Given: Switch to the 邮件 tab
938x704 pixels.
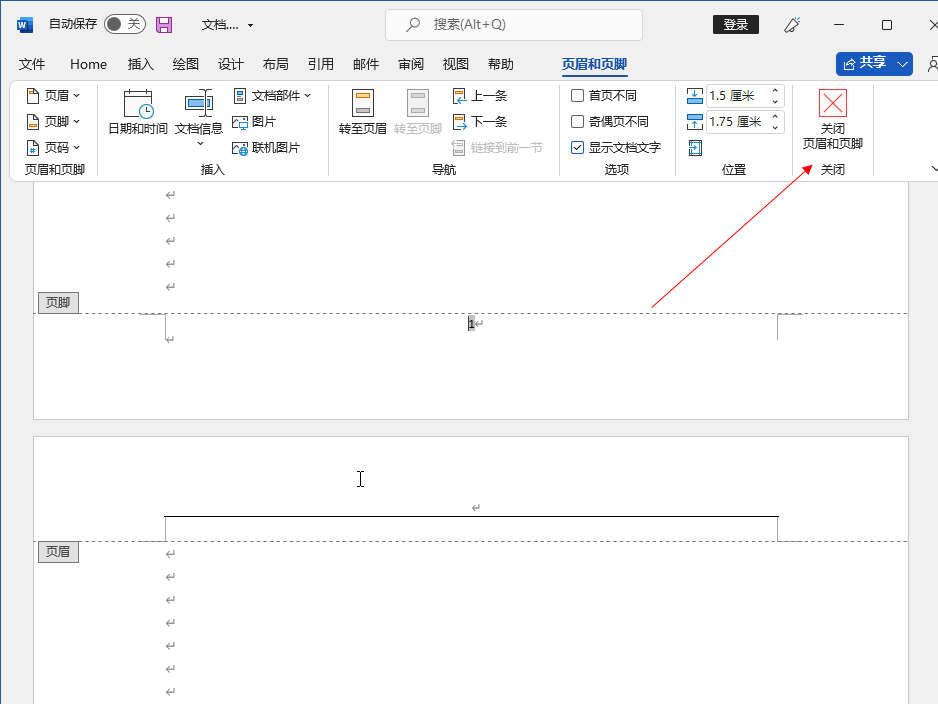Looking at the screenshot, I should 366,64.
